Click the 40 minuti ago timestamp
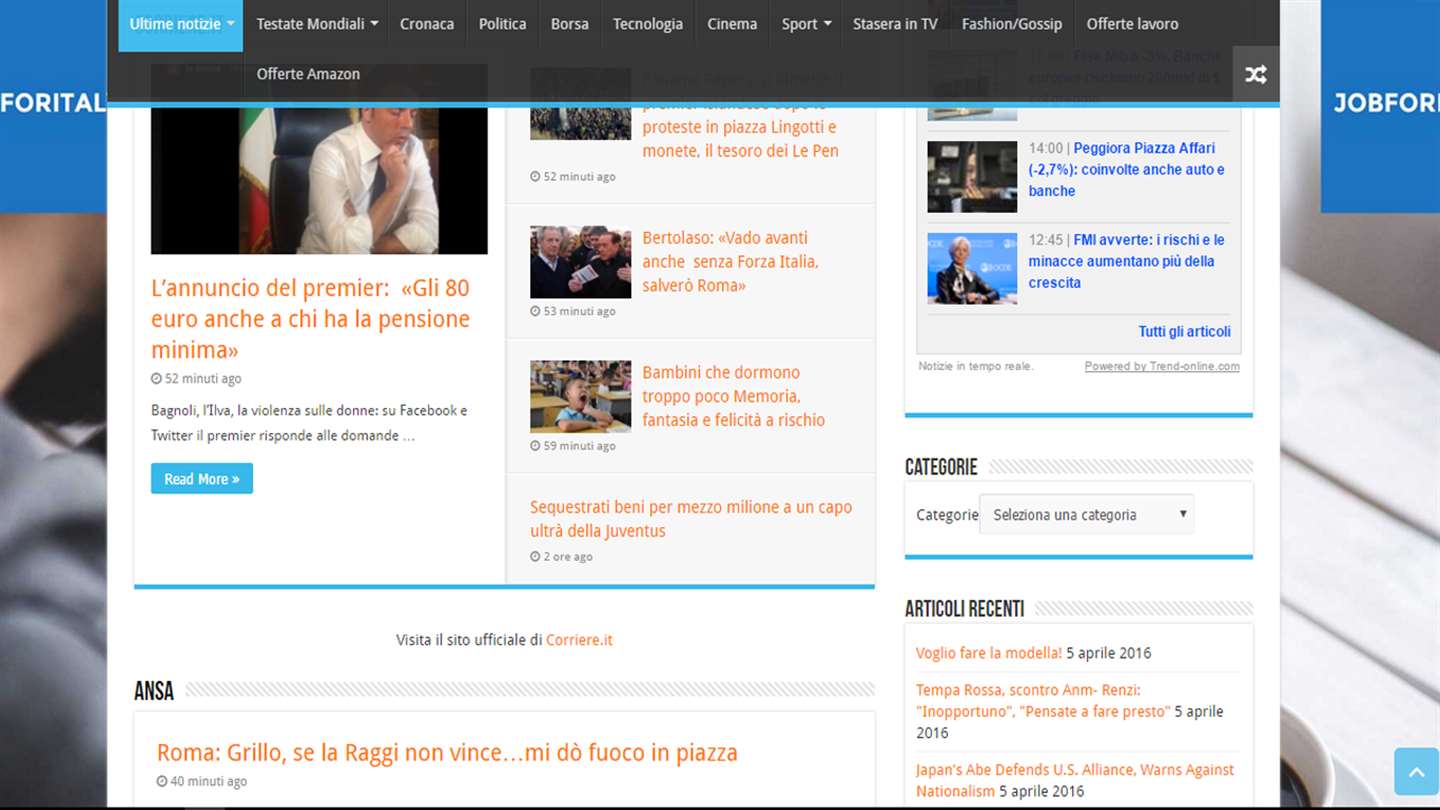The width and height of the screenshot is (1440, 810). [202, 782]
